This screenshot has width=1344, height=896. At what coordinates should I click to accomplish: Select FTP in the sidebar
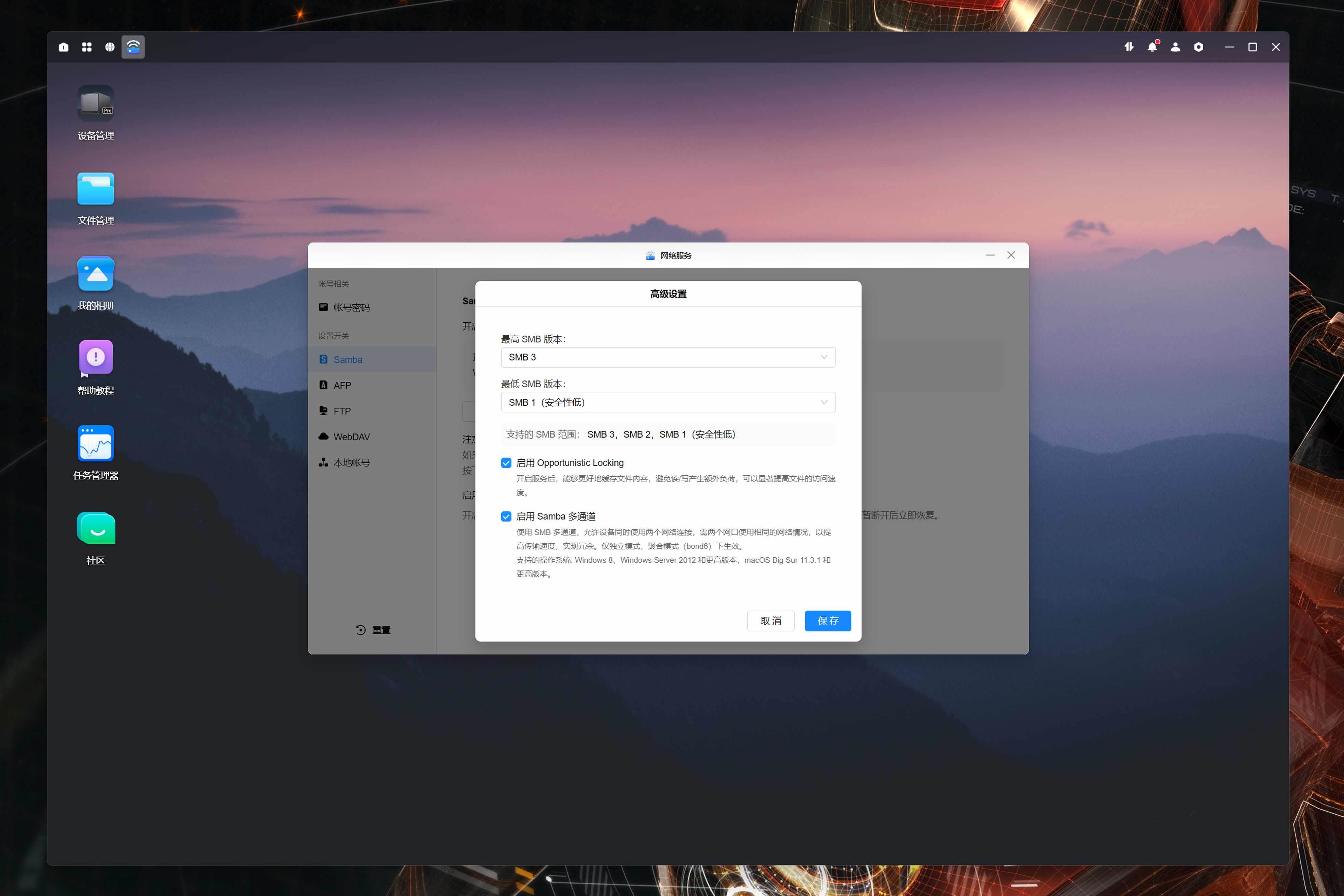342,411
